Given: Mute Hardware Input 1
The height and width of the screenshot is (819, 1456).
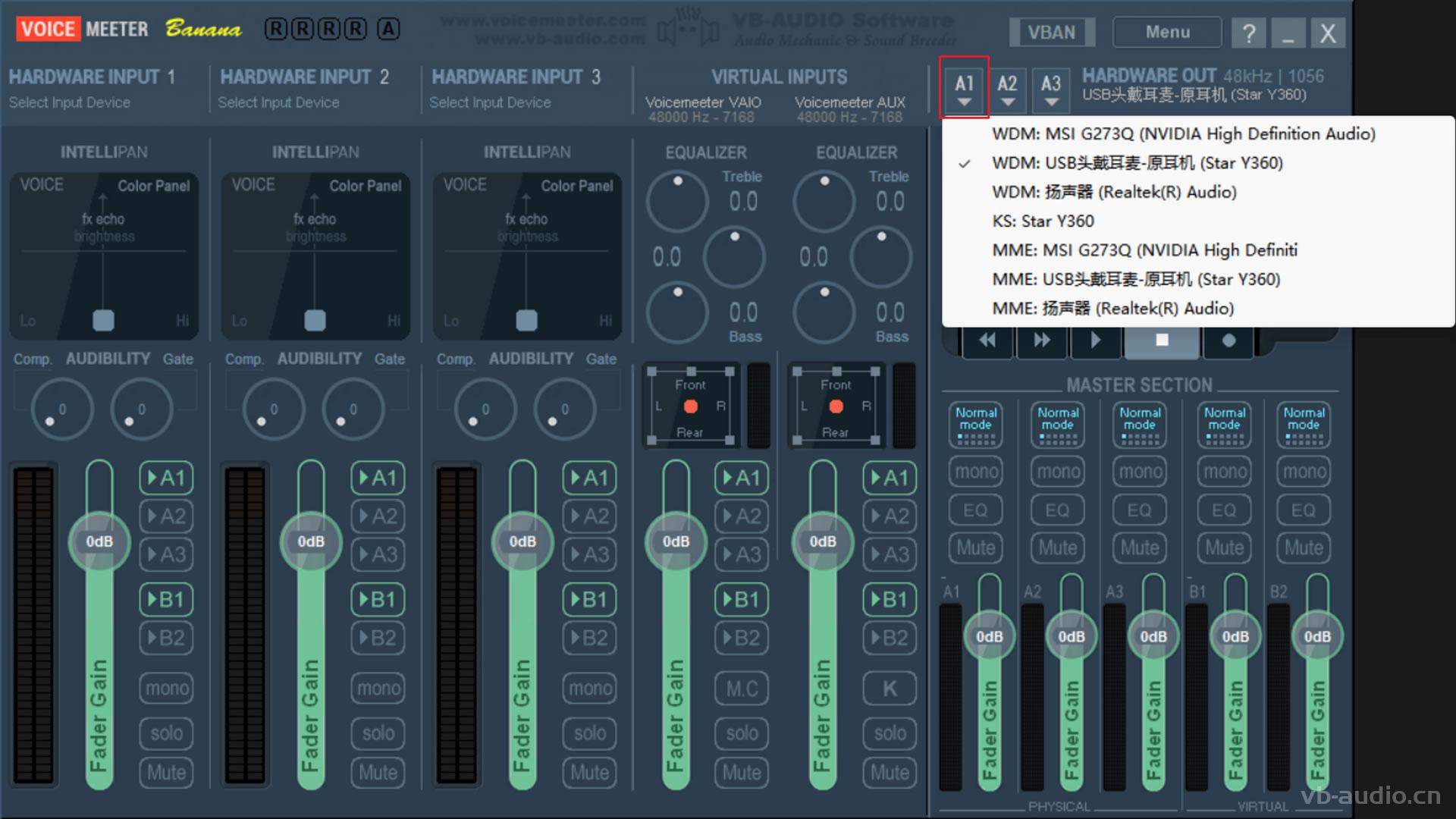Looking at the screenshot, I should [166, 772].
